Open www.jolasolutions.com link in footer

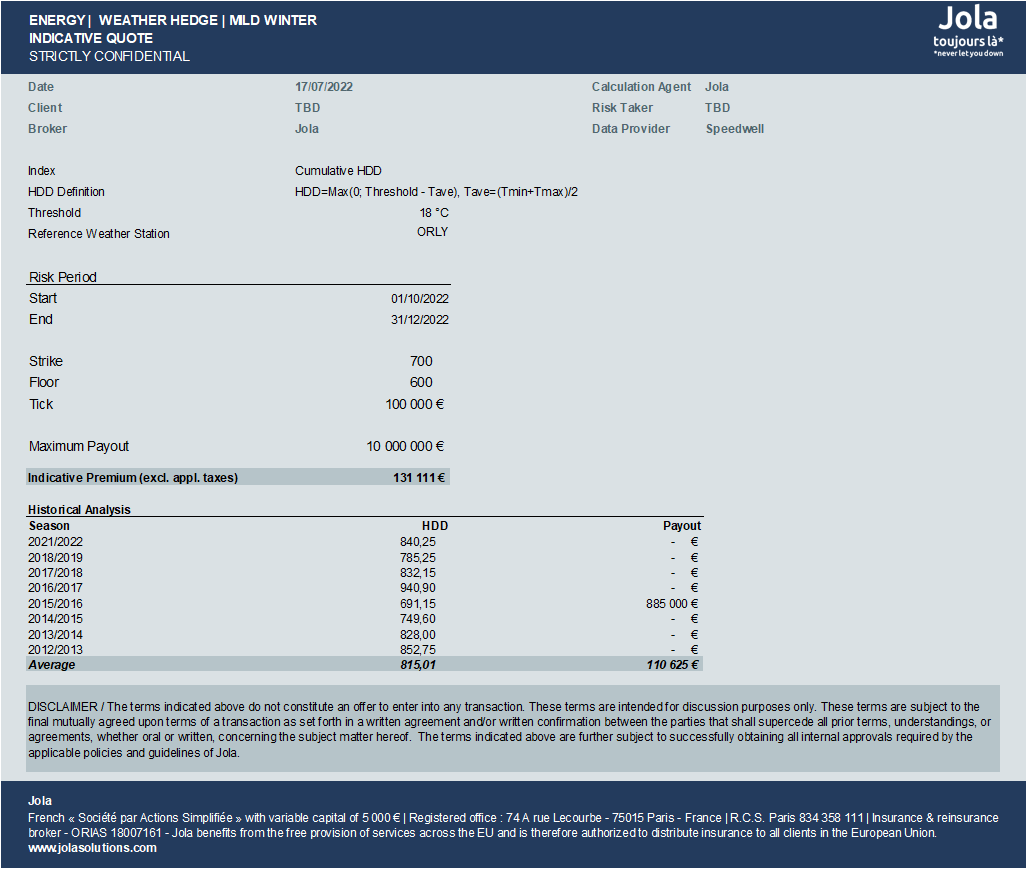point(92,848)
